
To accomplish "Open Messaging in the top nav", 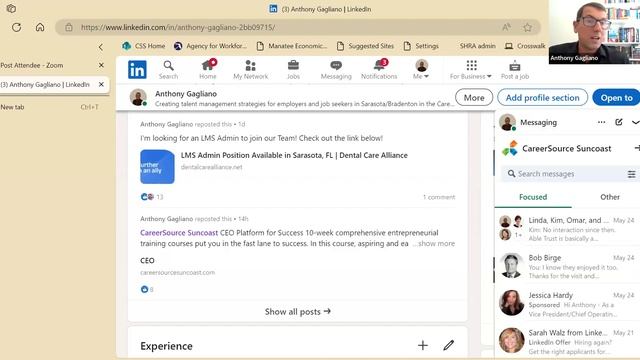I will 336,70.
